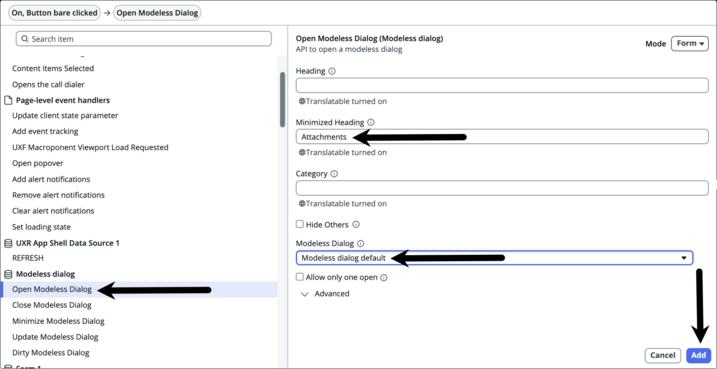This screenshot has height=369, width=717.
Task: Select Content Items Selected
Action: coord(53,69)
